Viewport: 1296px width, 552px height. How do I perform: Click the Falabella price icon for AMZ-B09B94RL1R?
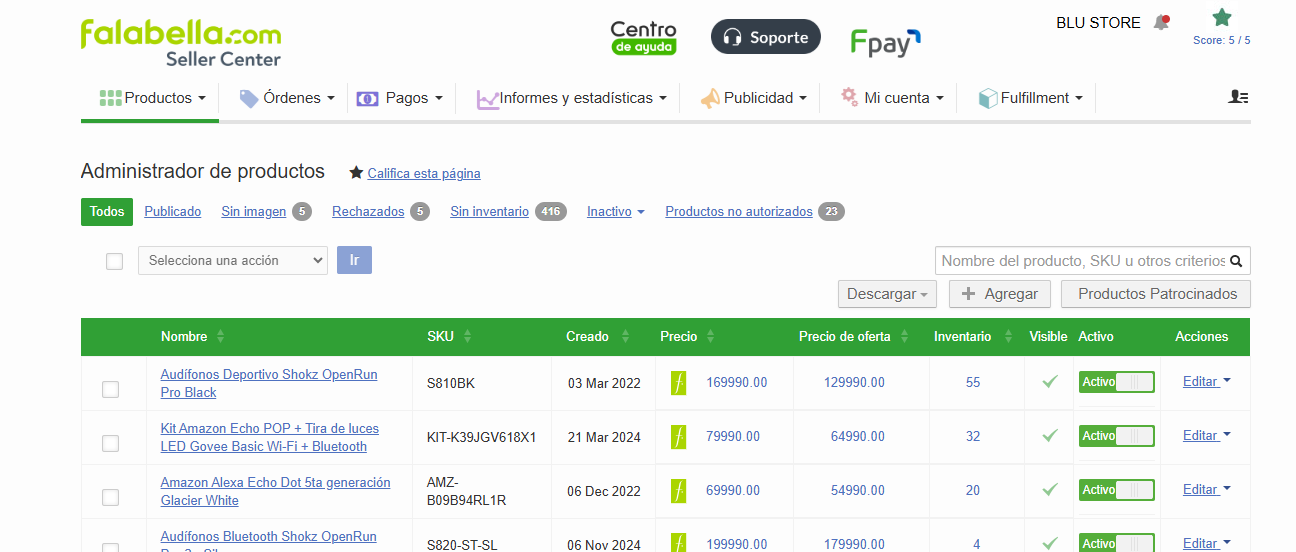(x=679, y=490)
